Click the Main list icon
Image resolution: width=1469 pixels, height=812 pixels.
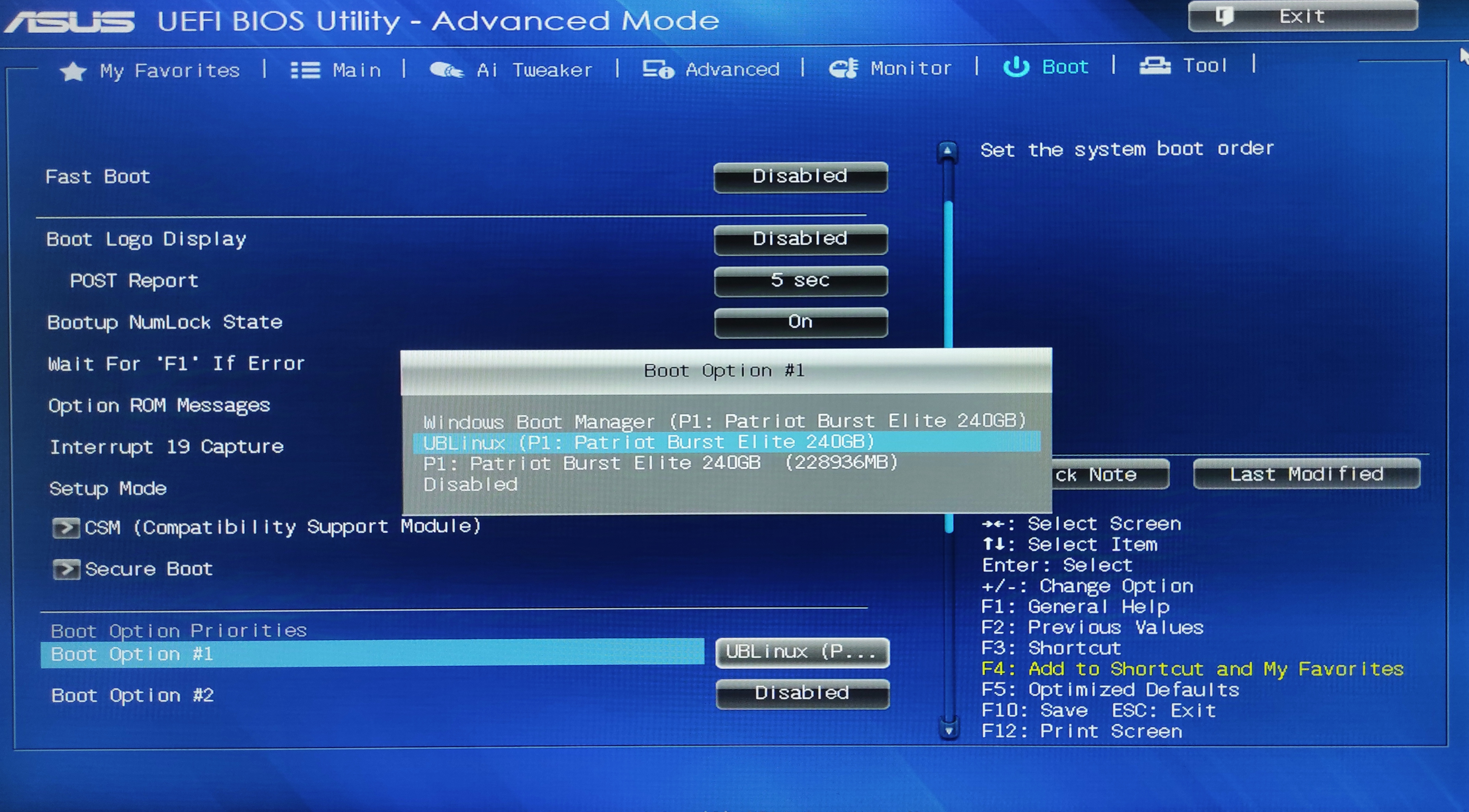(x=305, y=70)
